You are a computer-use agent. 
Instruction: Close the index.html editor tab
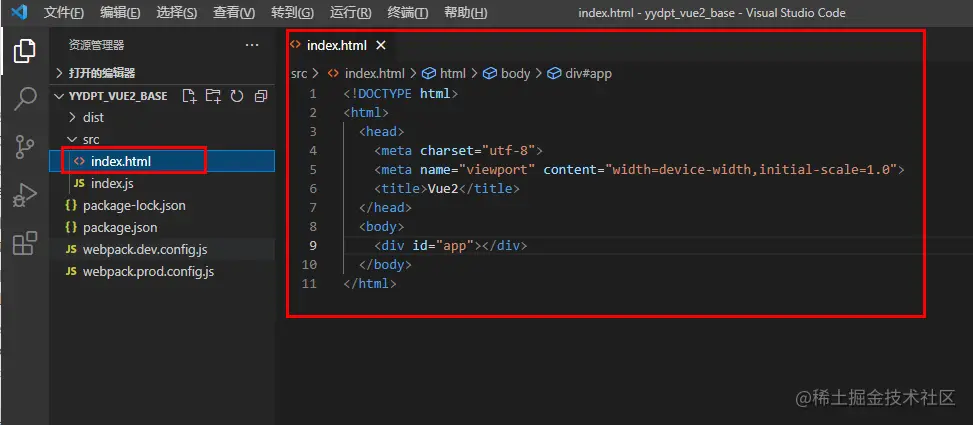(381, 45)
